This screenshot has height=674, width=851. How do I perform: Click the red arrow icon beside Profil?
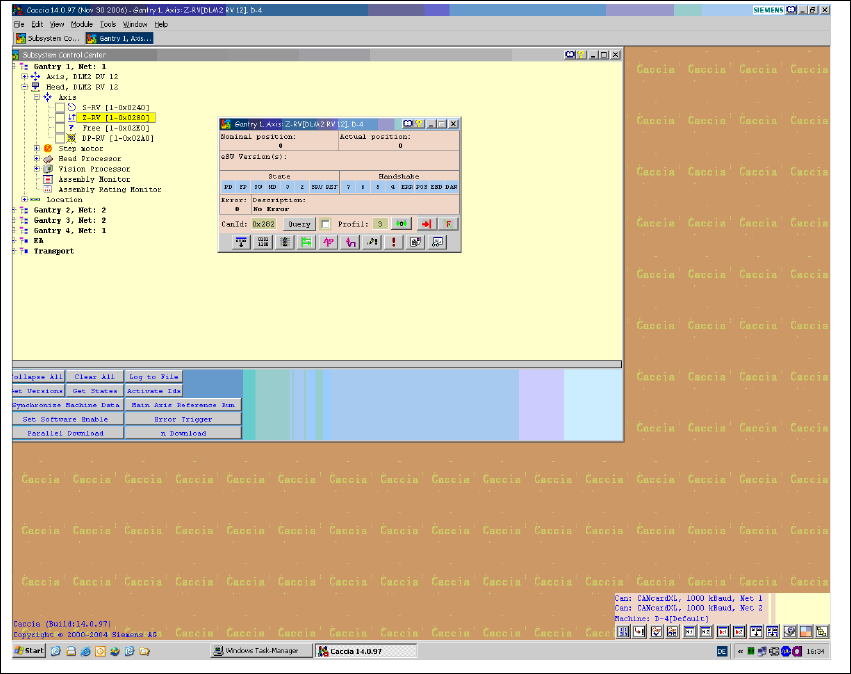[x=426, y=224]
